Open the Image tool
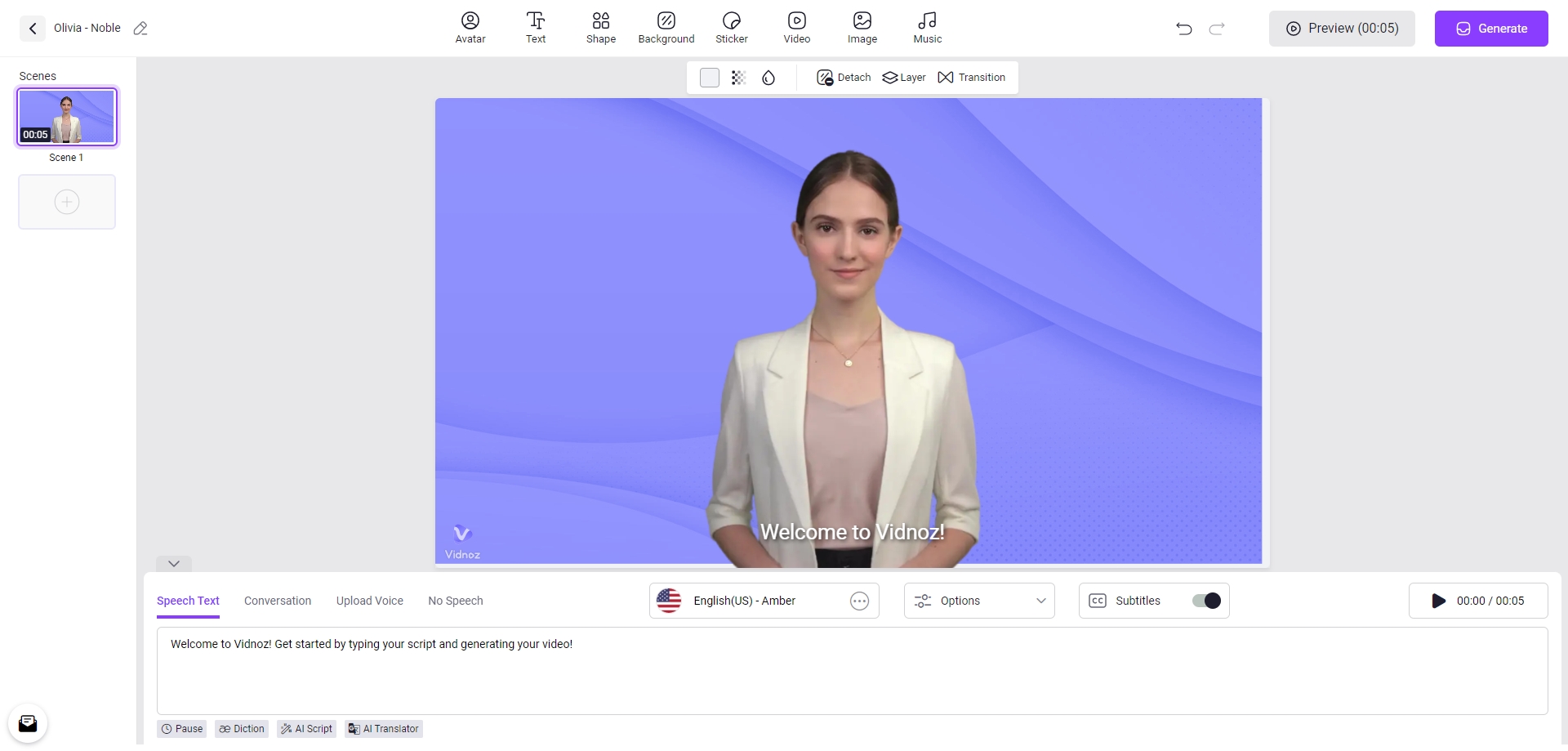Screen dimensions: 1568x751 pos(862,28)
